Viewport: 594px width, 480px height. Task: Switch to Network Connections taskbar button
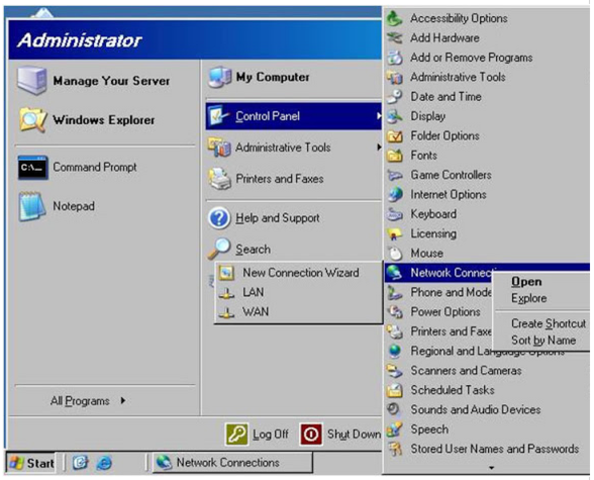click(x=232, y=463)
